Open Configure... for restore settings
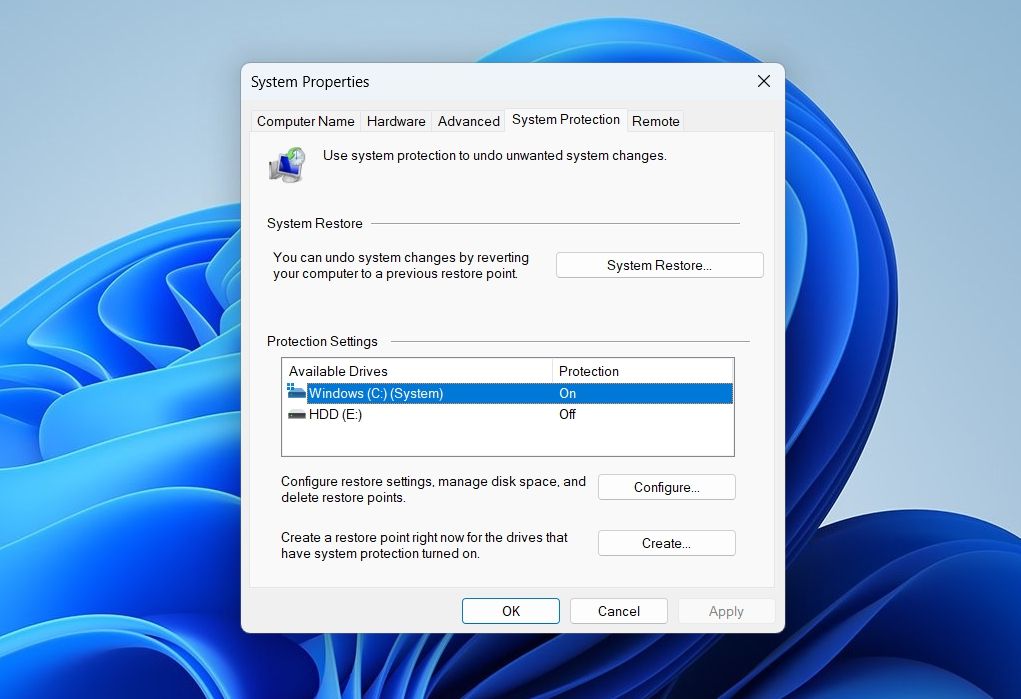Screen dimensions: 1021x699 click(667, 487)
